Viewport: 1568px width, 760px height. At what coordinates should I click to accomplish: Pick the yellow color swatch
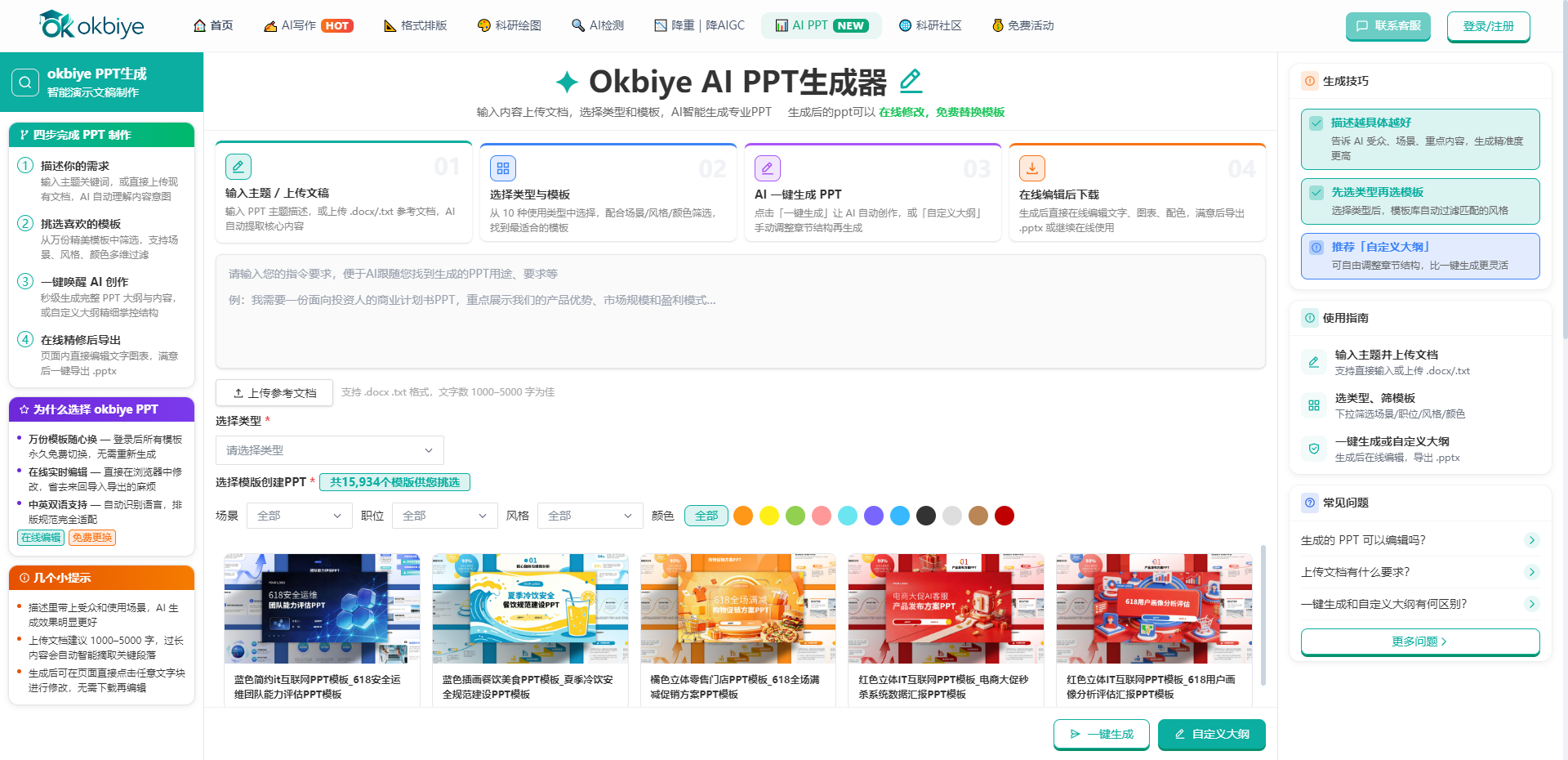(x=769, y=516)
